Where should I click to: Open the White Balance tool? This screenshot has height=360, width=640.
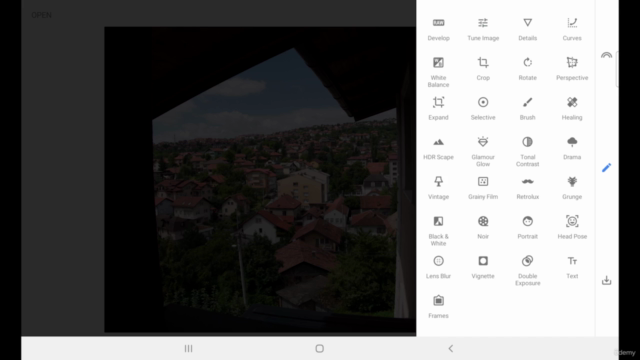click(x=438, y=72)
